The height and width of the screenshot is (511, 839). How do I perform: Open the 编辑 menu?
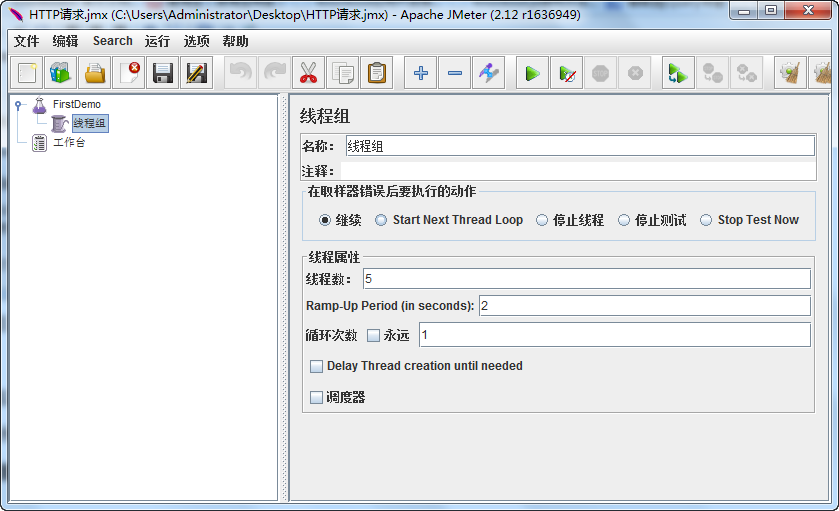(65, 41)
